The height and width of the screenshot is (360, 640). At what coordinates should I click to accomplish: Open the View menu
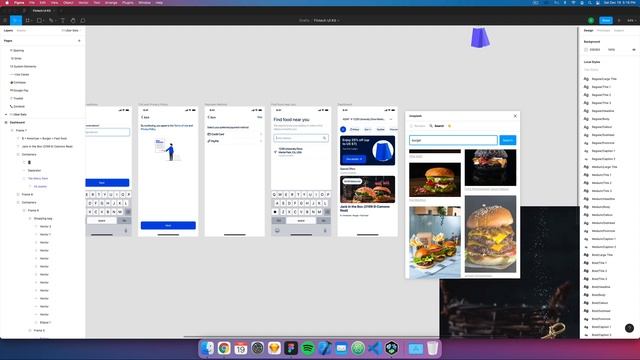[x=54, y=2]
